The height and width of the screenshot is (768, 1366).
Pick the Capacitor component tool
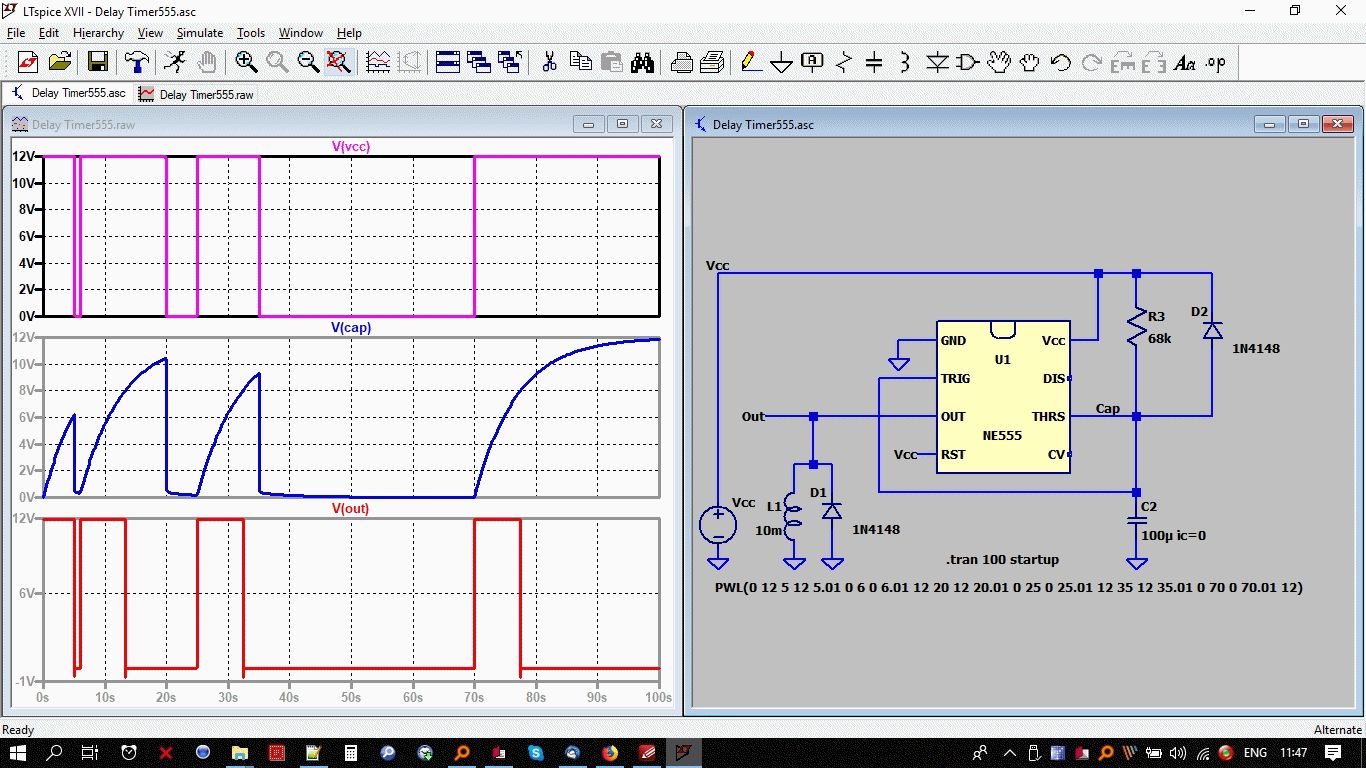pyautogui.click(x=874, y=63)
